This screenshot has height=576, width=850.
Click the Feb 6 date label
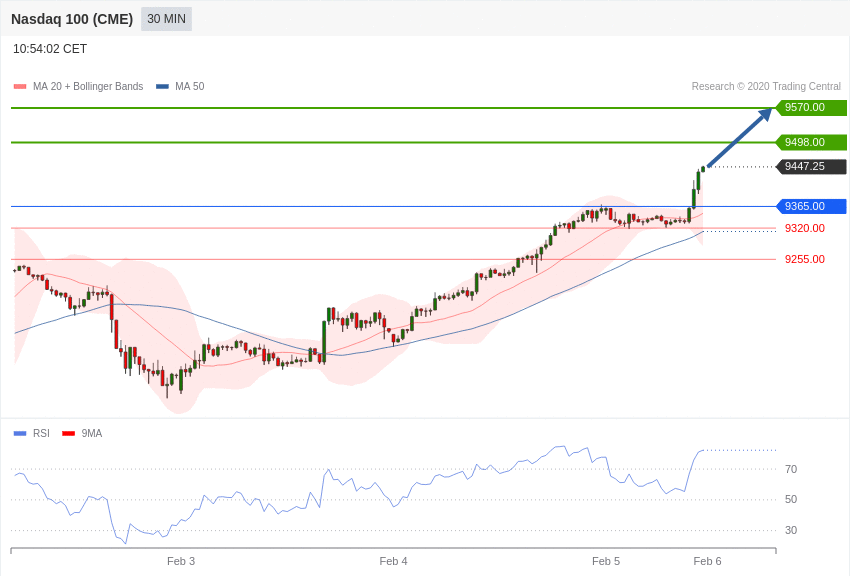tap(707, 561)
